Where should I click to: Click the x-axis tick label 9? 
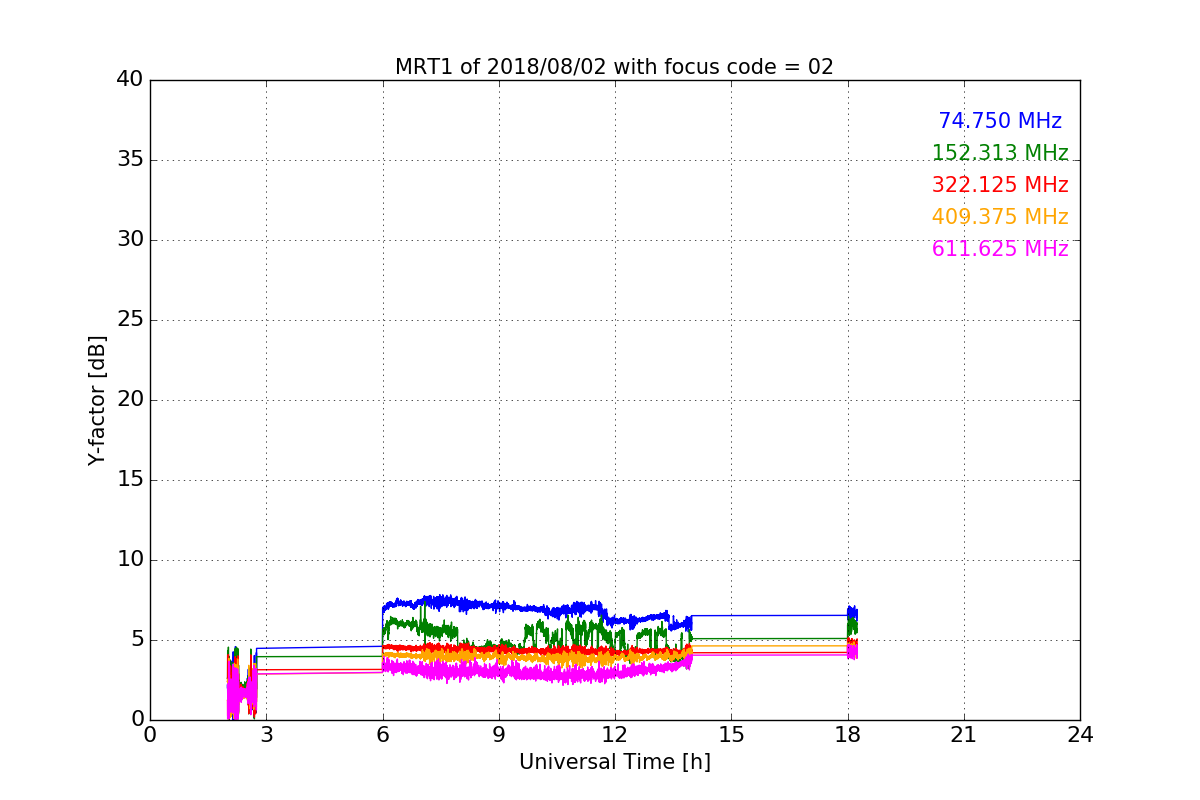[499, 734]
